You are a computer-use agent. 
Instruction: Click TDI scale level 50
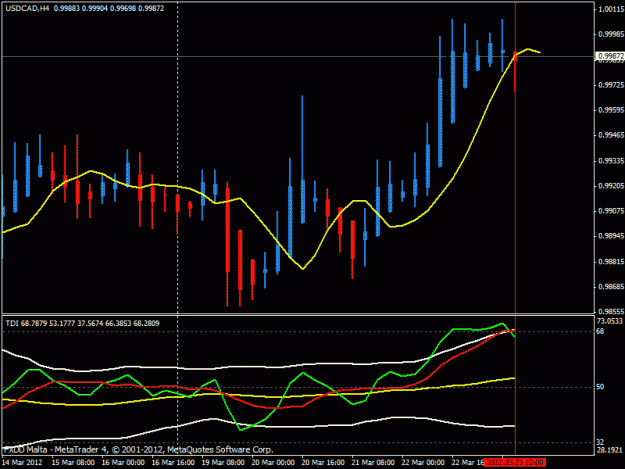click(600, 387)
